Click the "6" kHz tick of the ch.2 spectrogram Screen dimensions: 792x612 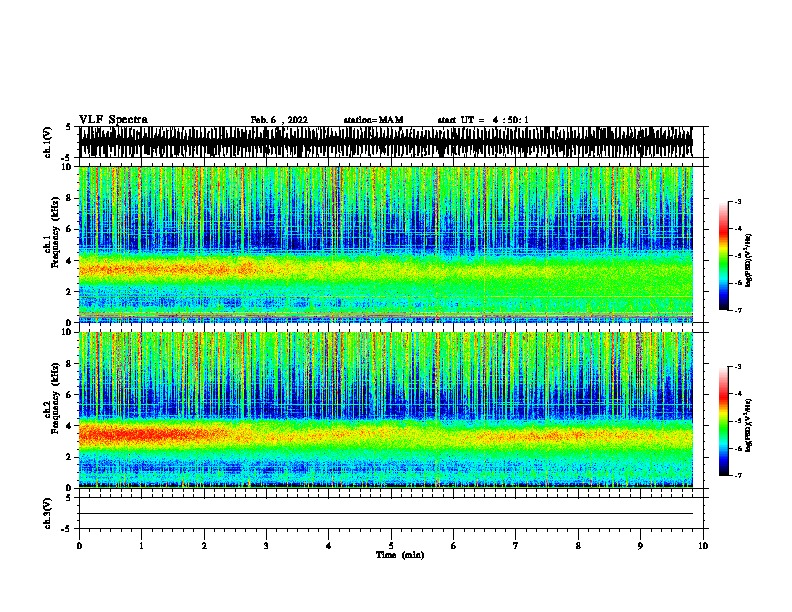click(x=70, y=394)
